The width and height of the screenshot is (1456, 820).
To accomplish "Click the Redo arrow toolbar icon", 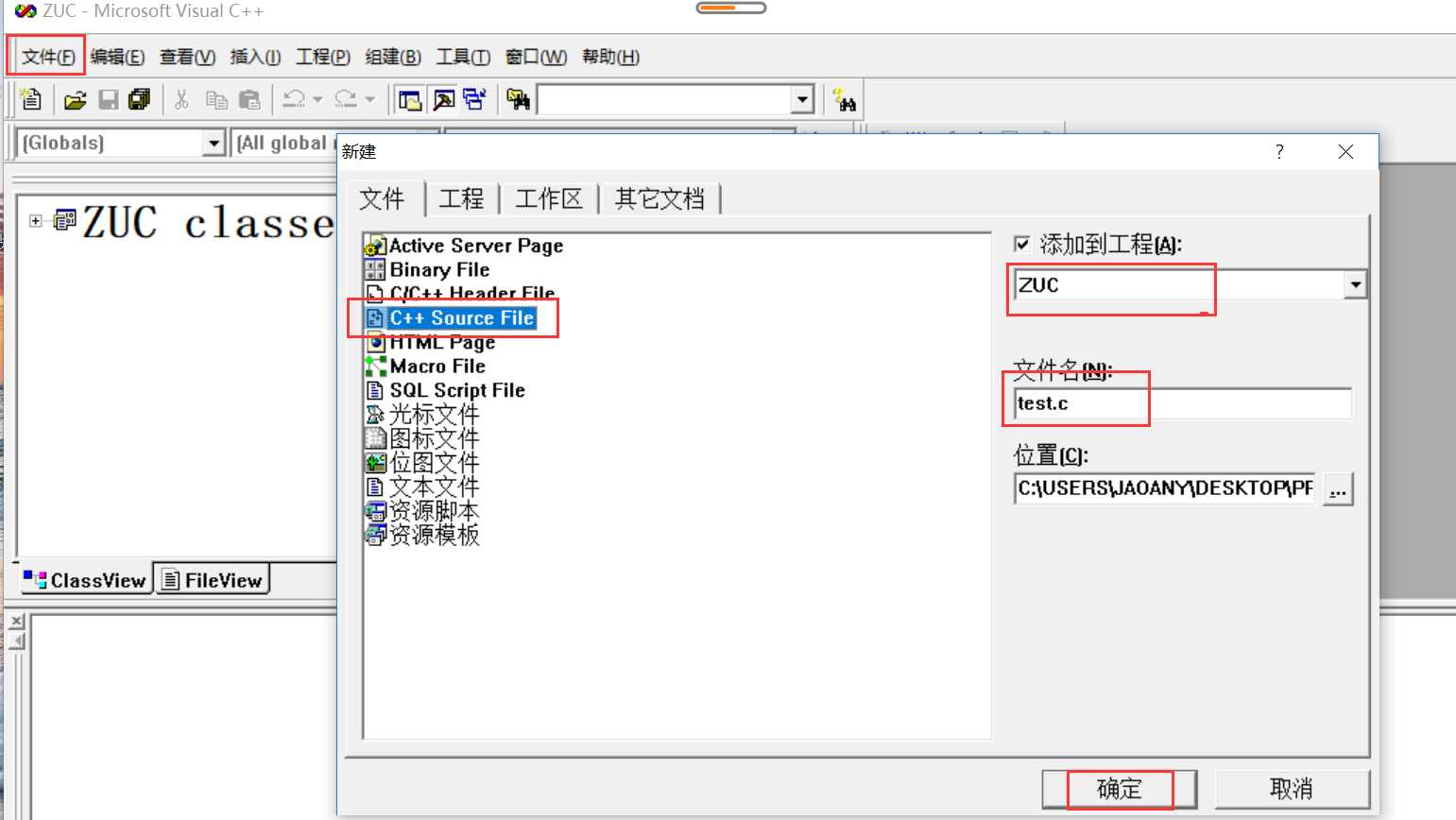I will pyautogui.click(x=346, y=99).
